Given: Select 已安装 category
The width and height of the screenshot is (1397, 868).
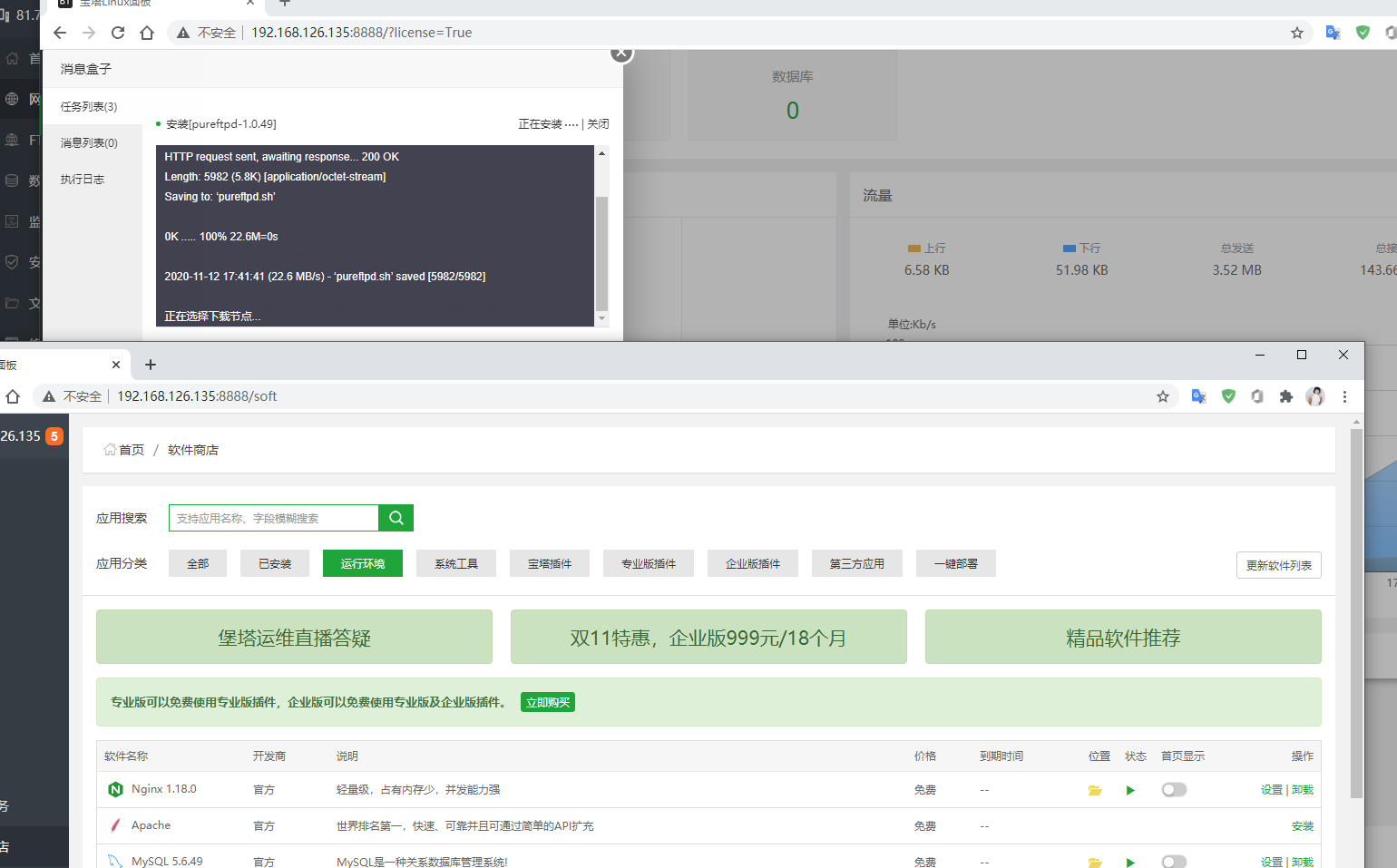Looking at the screenshot, I should pyautogui.click(x=275, y=563).
